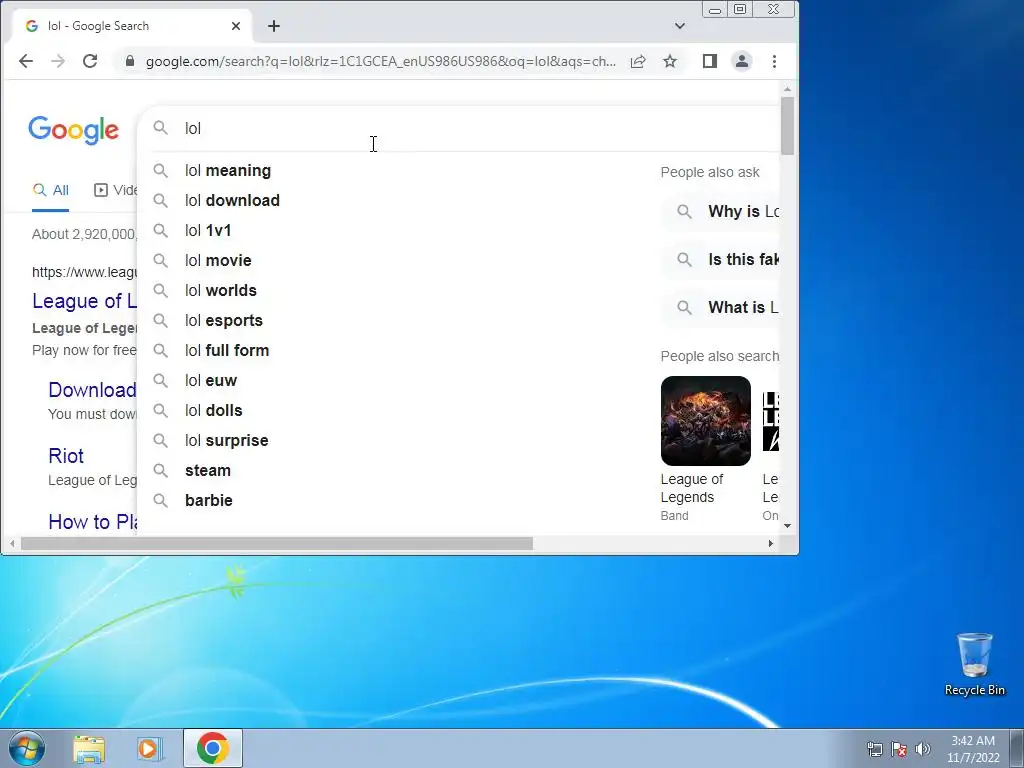Click the 'League of Legends' Band label
This screenshot has height=768, width=1024.
[692, 488]
